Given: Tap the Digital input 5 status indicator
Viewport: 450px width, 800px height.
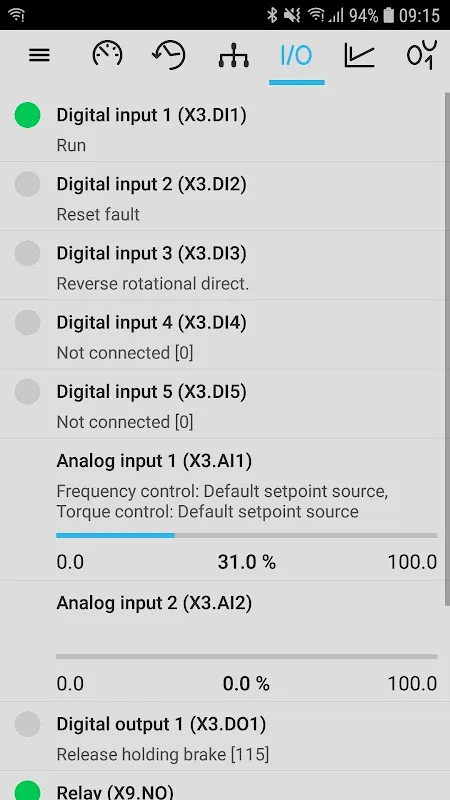Looking at the screenshot, I should click(x=28, y=392).
